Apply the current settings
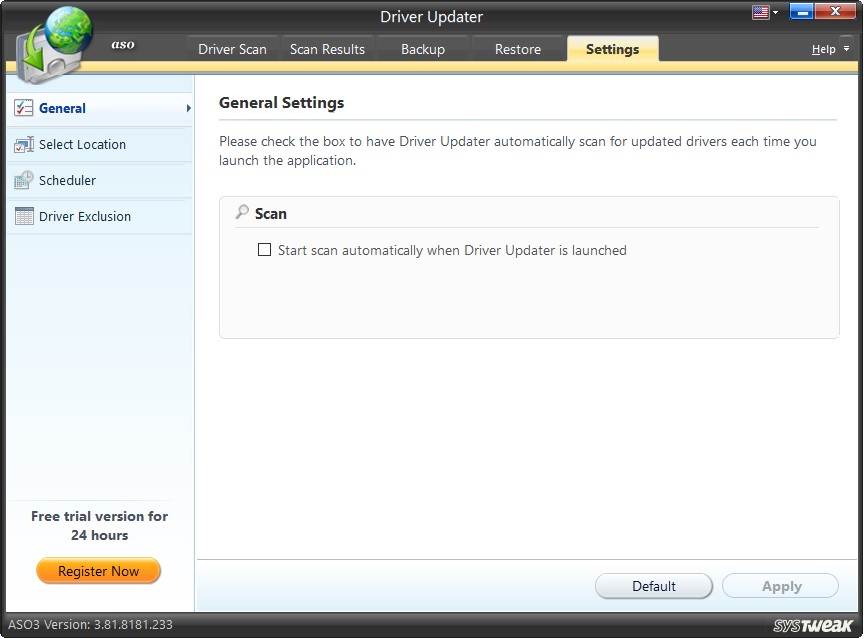This screenshot has height=639, width=864. pyautogui.click(x=780, y=586)
